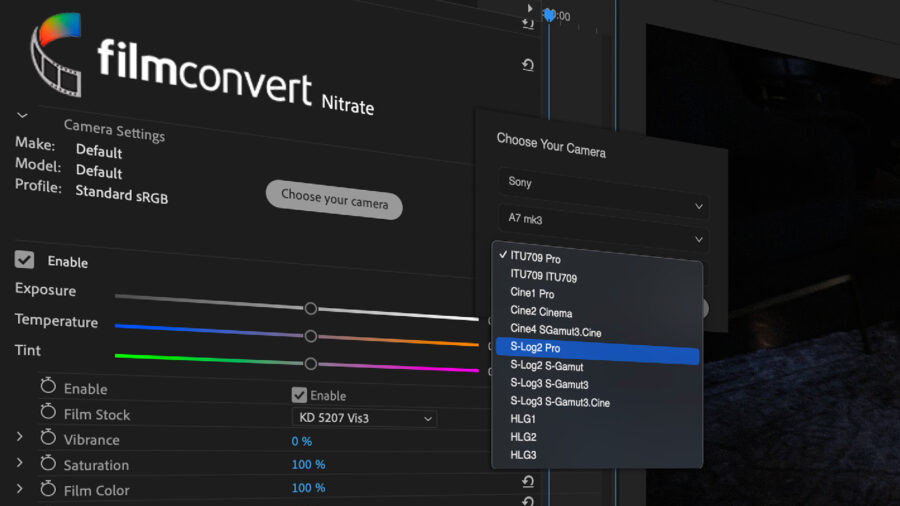
Task: Select S-Log2 Pro from the profile list
Action: [596, 348]
